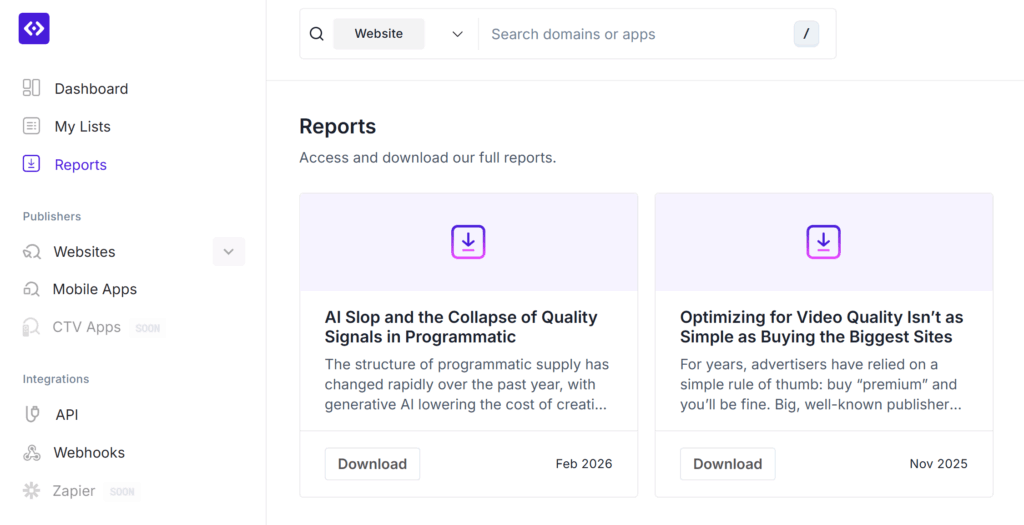Click the Dashboard grid icon

click(x=31, y=88)
